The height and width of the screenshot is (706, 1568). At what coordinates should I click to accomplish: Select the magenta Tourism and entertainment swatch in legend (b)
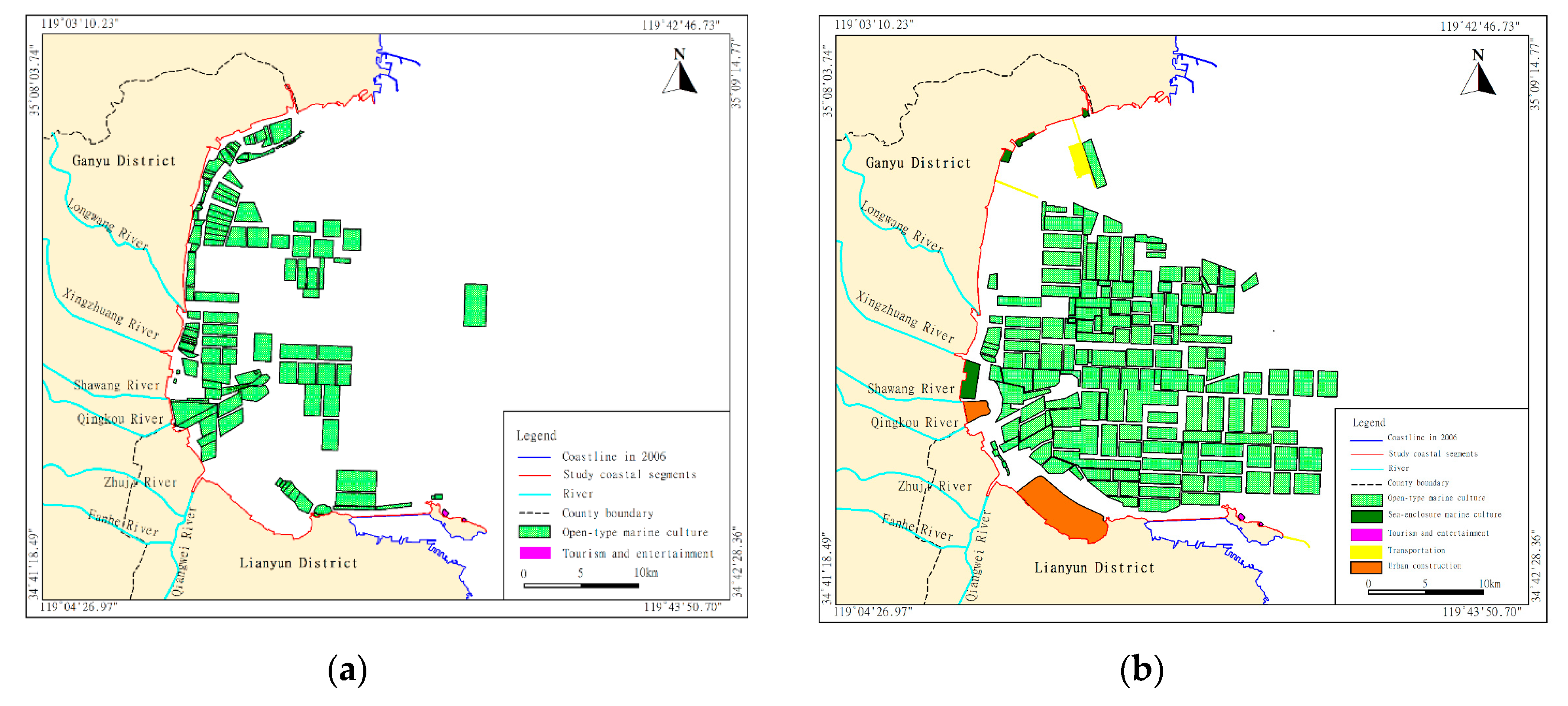1366,534
